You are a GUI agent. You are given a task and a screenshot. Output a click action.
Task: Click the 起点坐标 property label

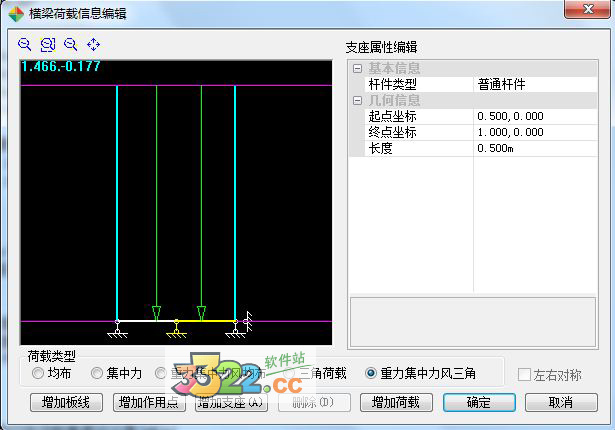coord(393,117)
